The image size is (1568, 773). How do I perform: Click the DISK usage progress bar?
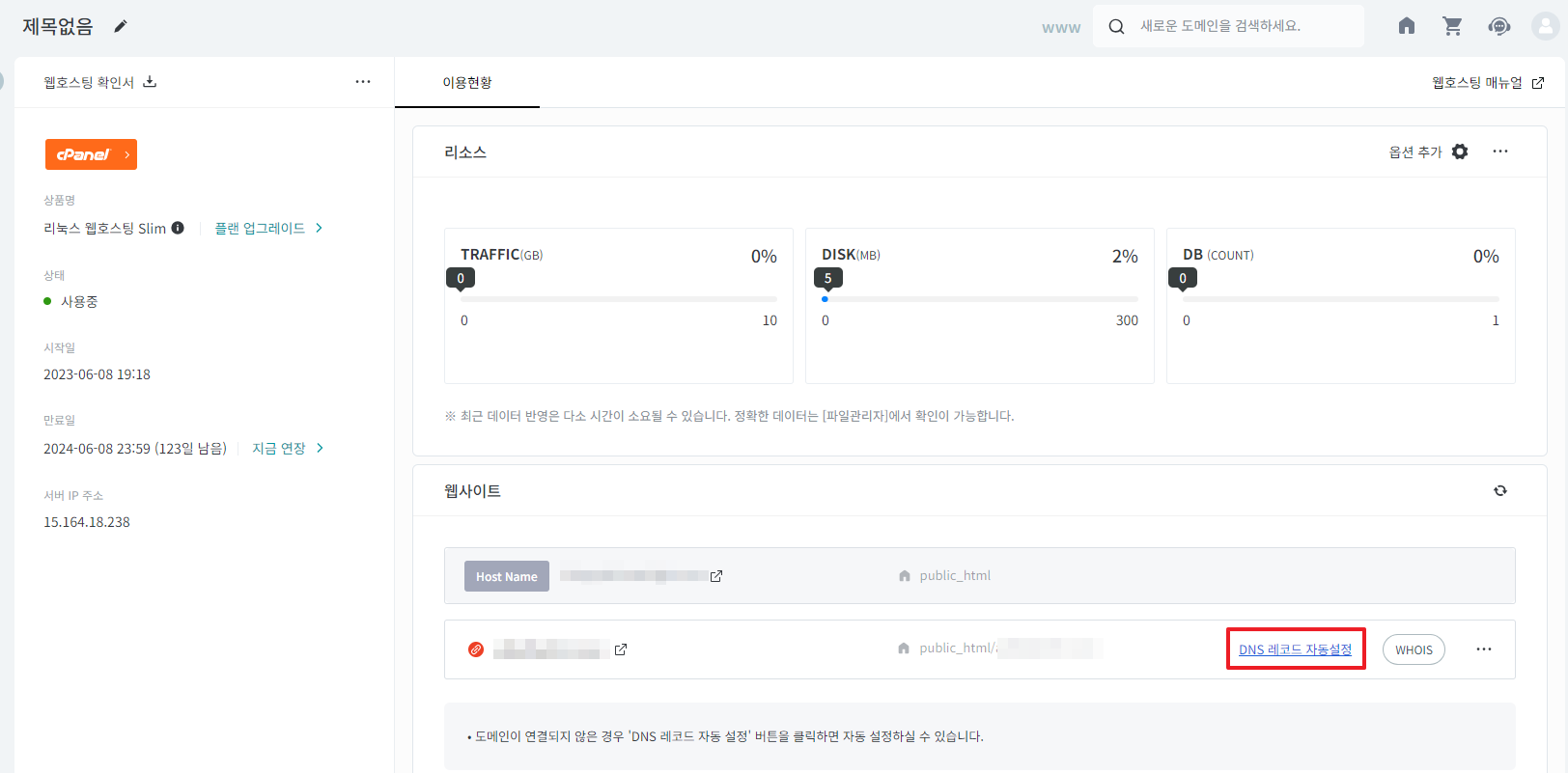(980, 299)
